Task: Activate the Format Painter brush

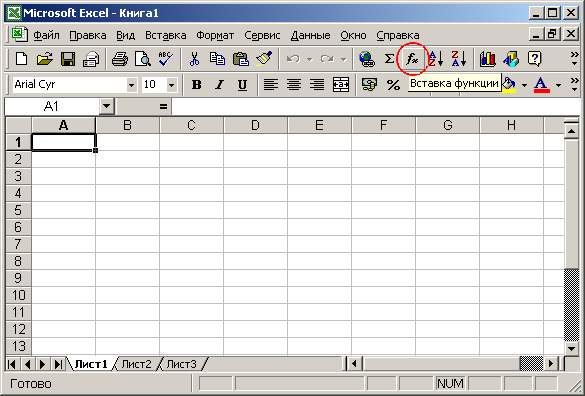Action: tap(264, 59)
